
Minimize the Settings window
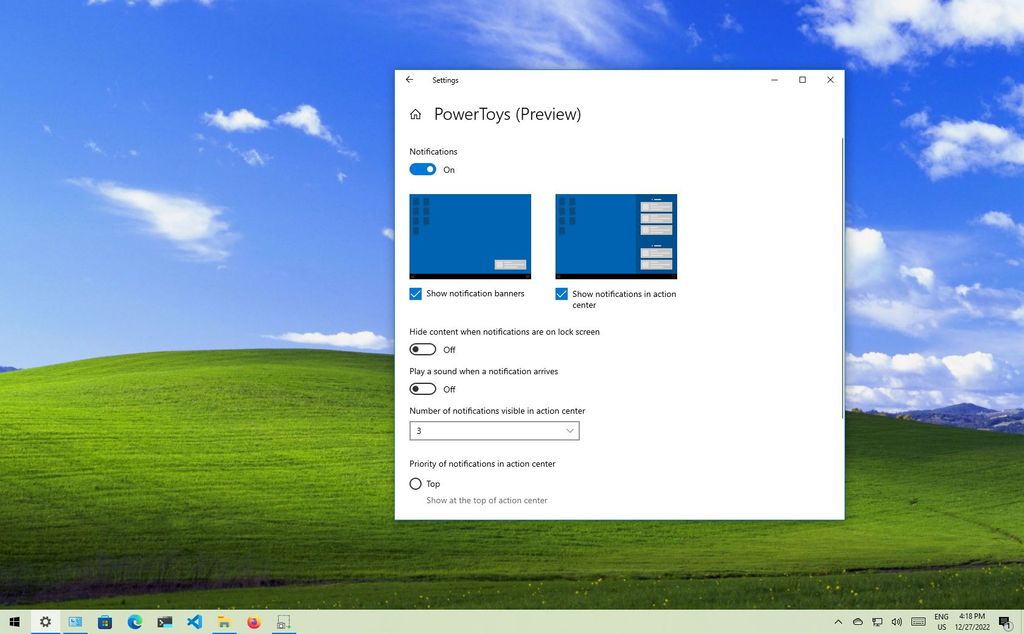(x=775, y=80)
